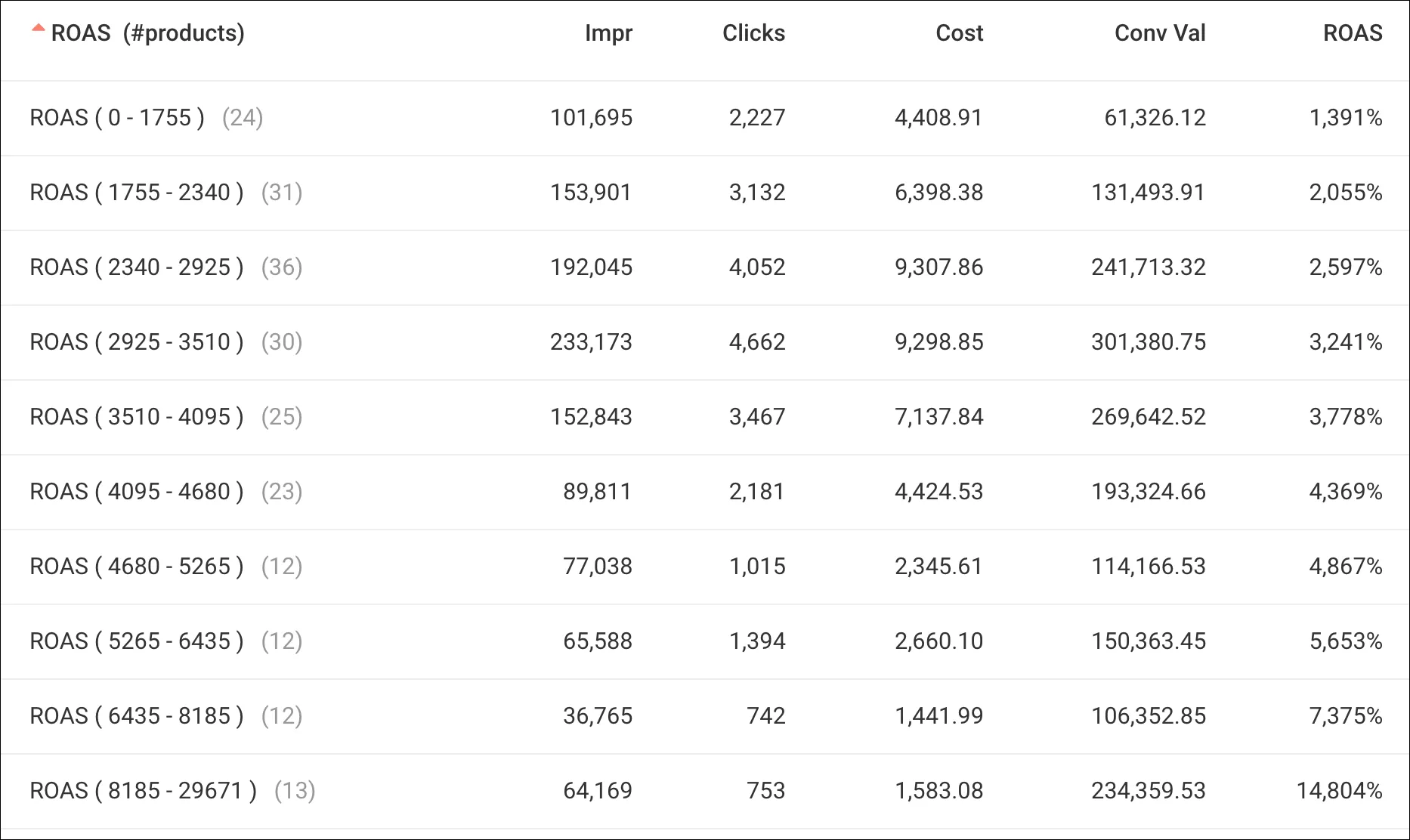The image size is (1410, 840).
Task: Sort table by Cost column header
Action: [x=959, y=33]
